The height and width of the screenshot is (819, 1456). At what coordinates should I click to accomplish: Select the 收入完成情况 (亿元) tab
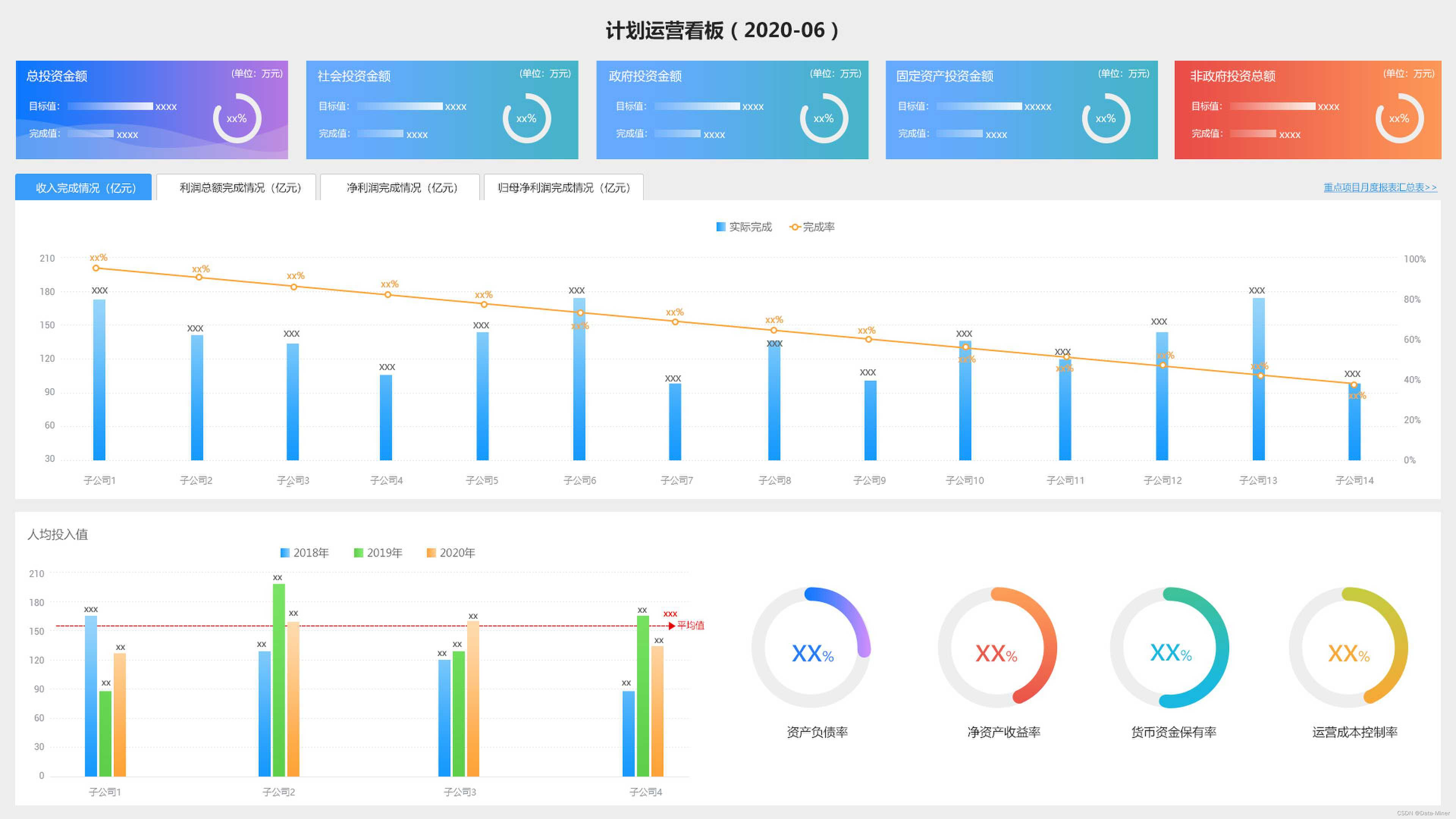[x=84, y=187]
